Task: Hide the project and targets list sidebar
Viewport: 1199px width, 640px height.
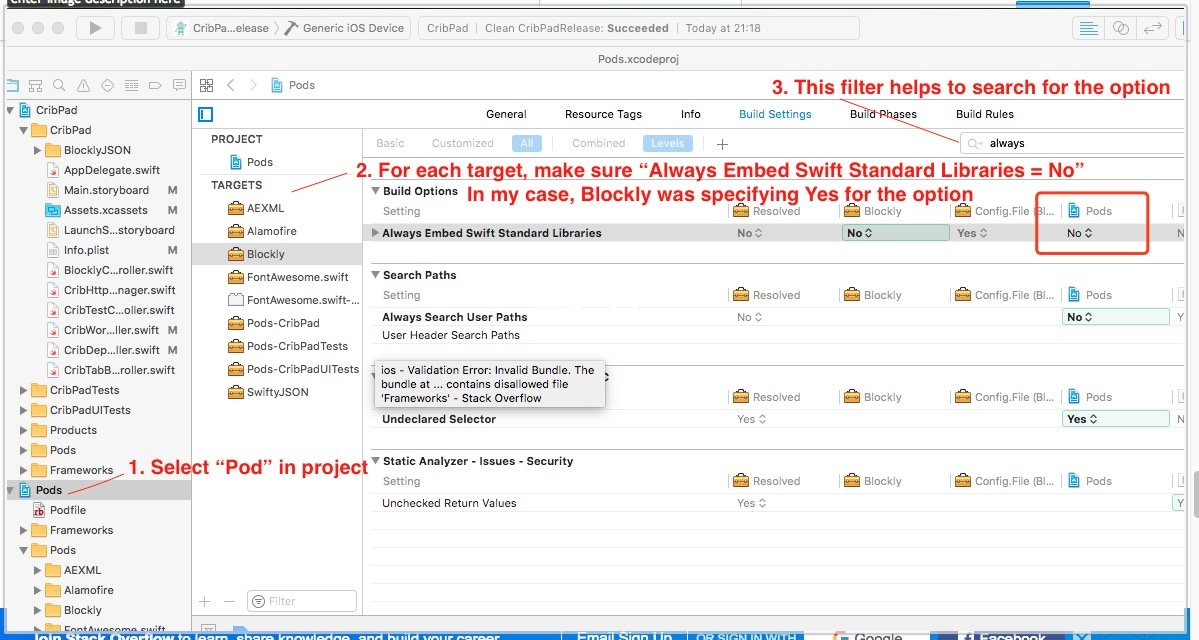Action: [x=205, y=115]
